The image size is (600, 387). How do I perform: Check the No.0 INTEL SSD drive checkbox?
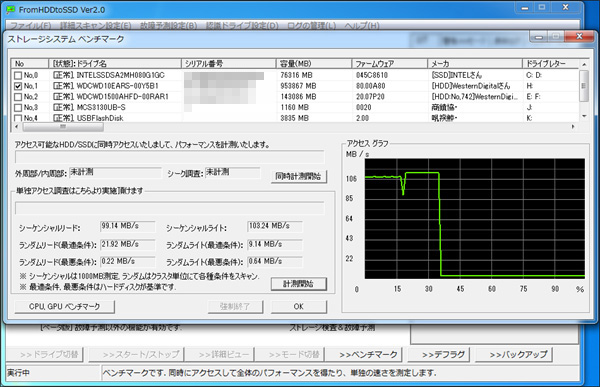tap(18, 75)
